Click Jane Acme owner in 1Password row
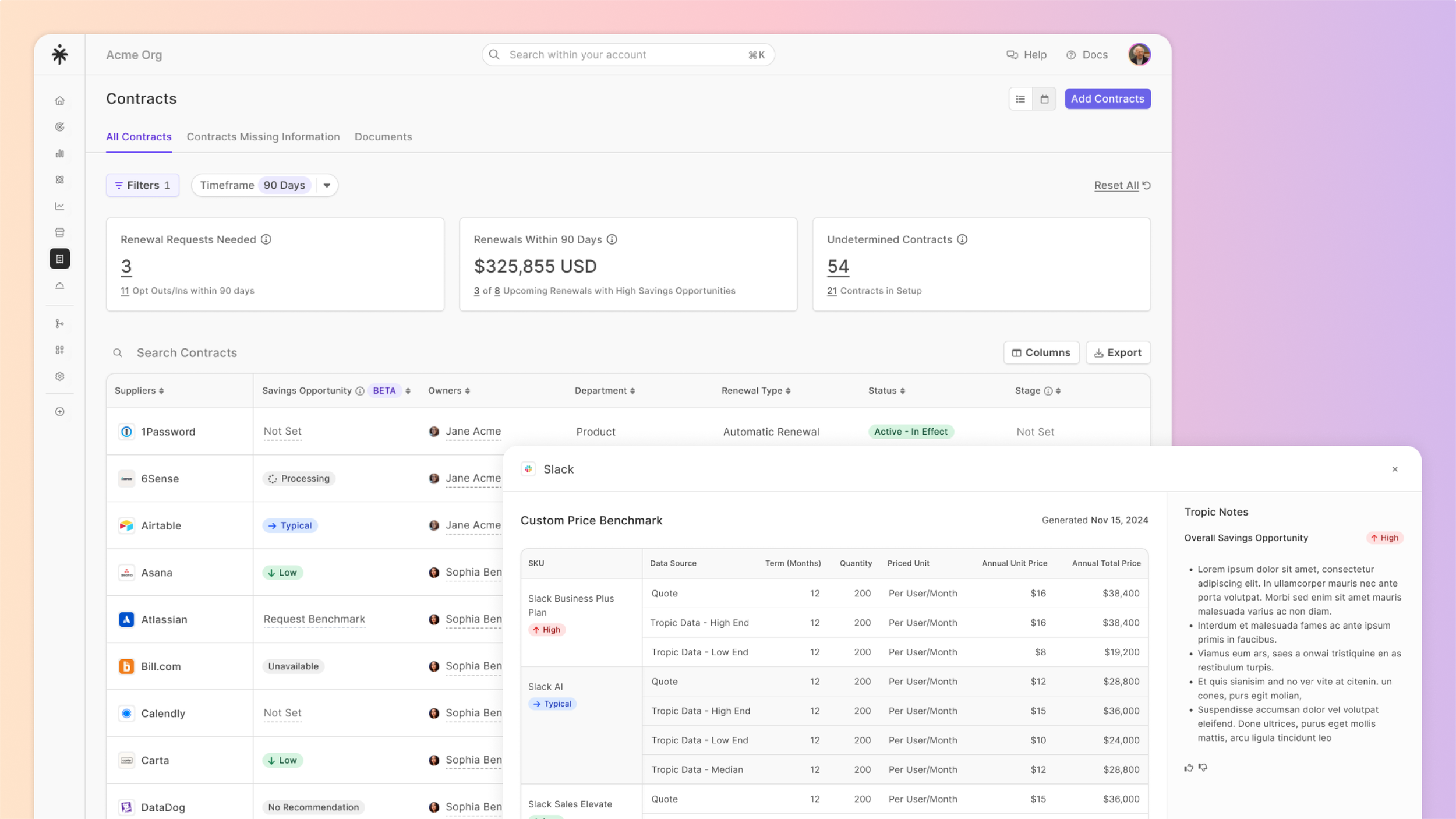The image size is (1456, 819). click(473, 431)
